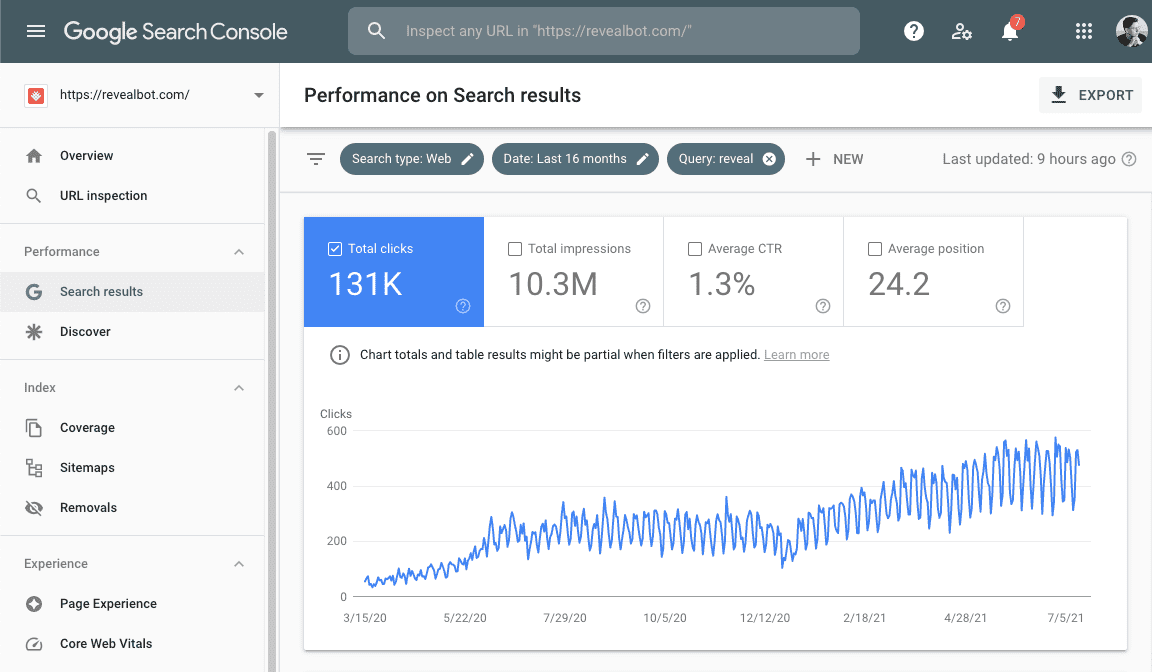Open the revealbot.com property dropdown
This screenshot has height=672, width=1152.
click(259, 95)
